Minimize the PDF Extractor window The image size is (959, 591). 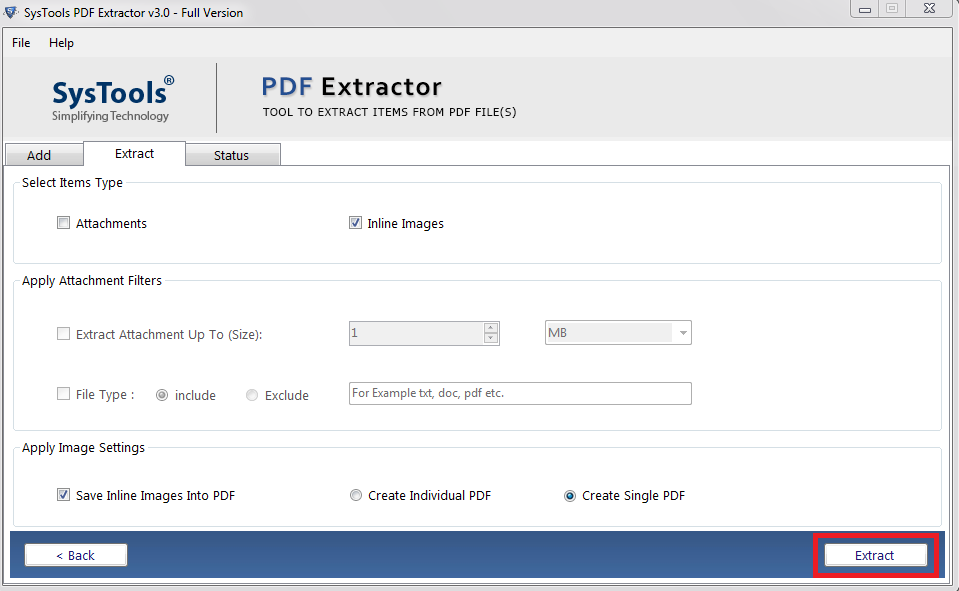[x=864, y=9]
